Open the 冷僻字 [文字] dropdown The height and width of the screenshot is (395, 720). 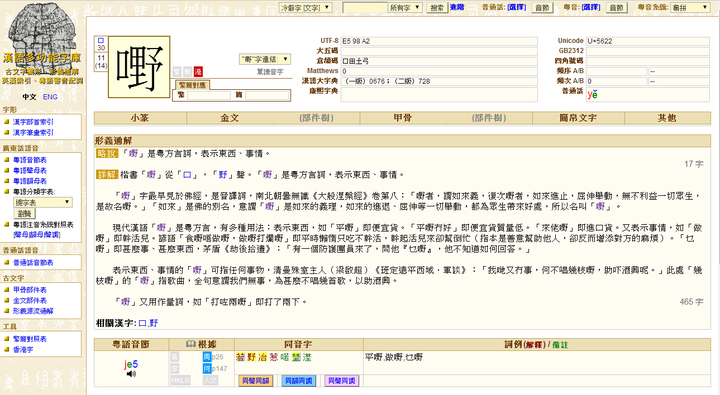[x=305, y=7]
